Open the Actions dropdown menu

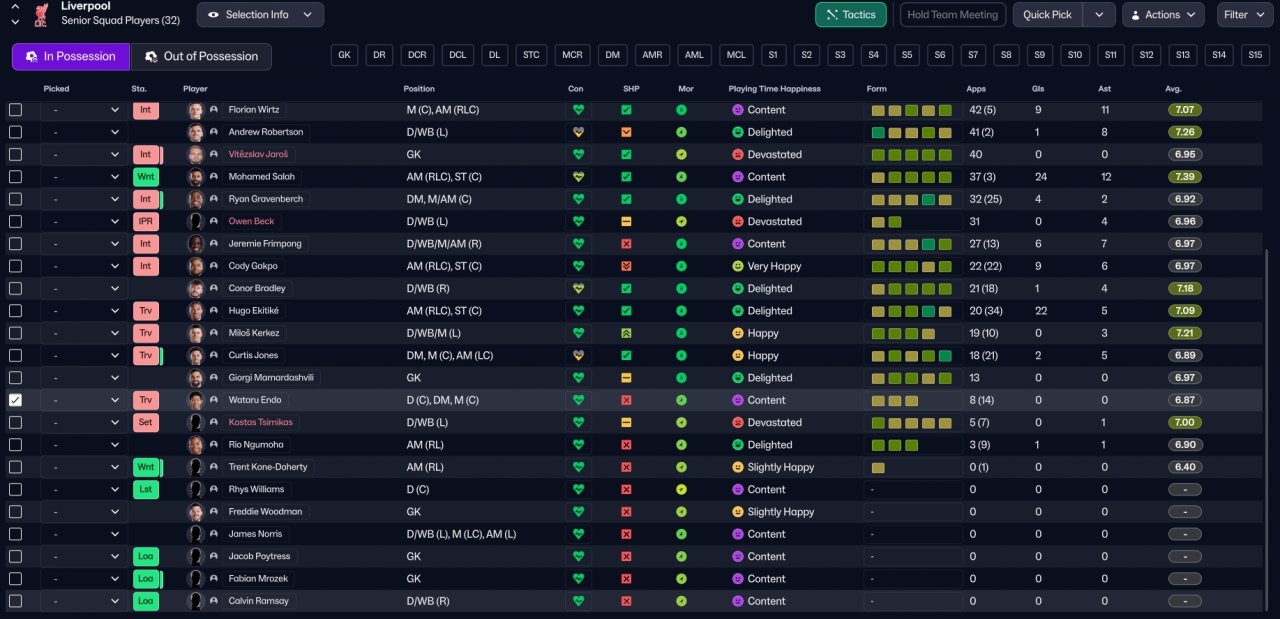(1163, 15)
